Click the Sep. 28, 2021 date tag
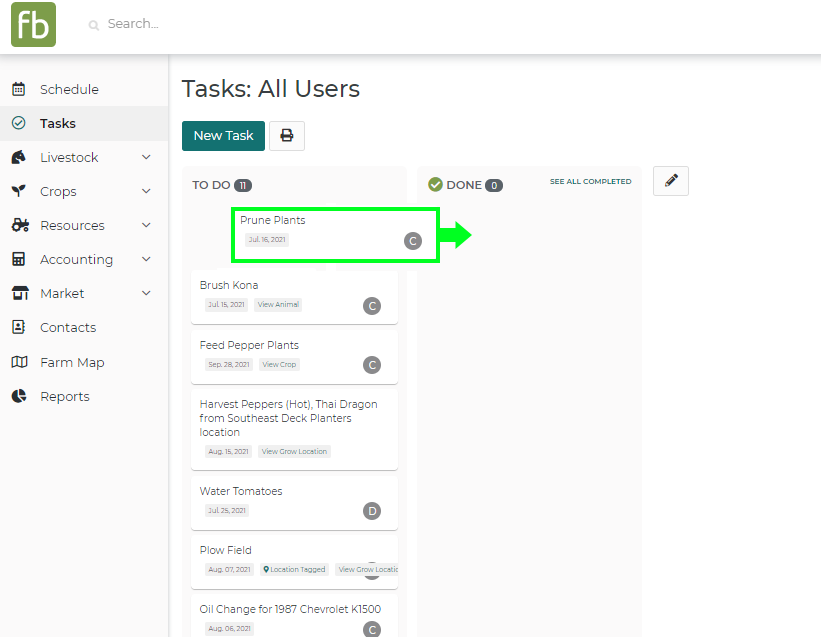The width and height of the screenshot is (821, 637). tap(229, 365)
